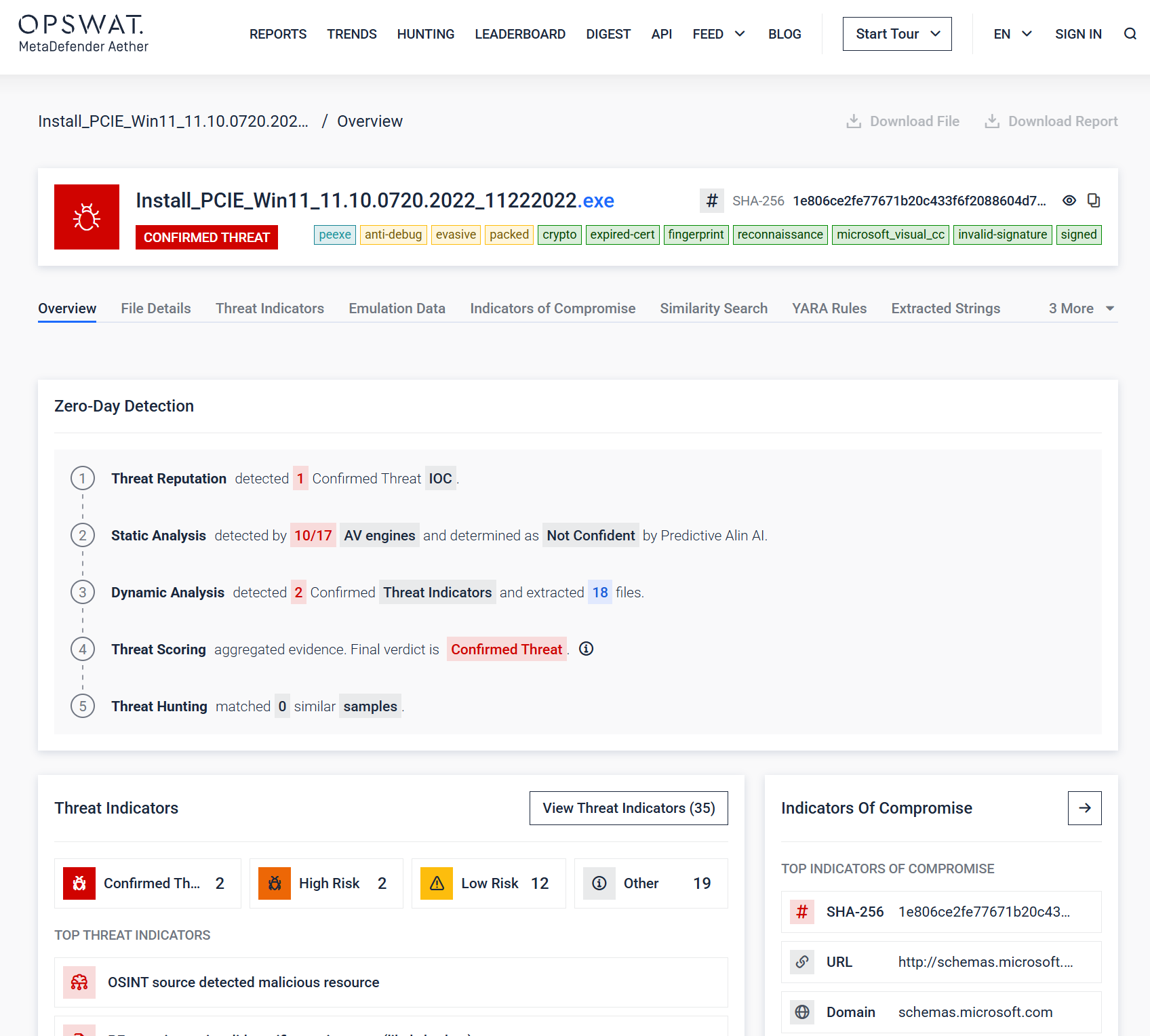
Task: Click the red hash icon in IOC list
Action: (x=802, y=912)
